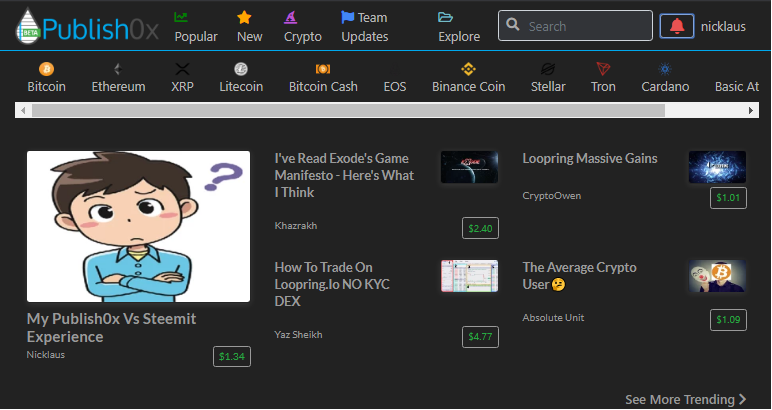The image size is (772, 410).
Task: Click See More Trending link
Action: coord(680,399)
